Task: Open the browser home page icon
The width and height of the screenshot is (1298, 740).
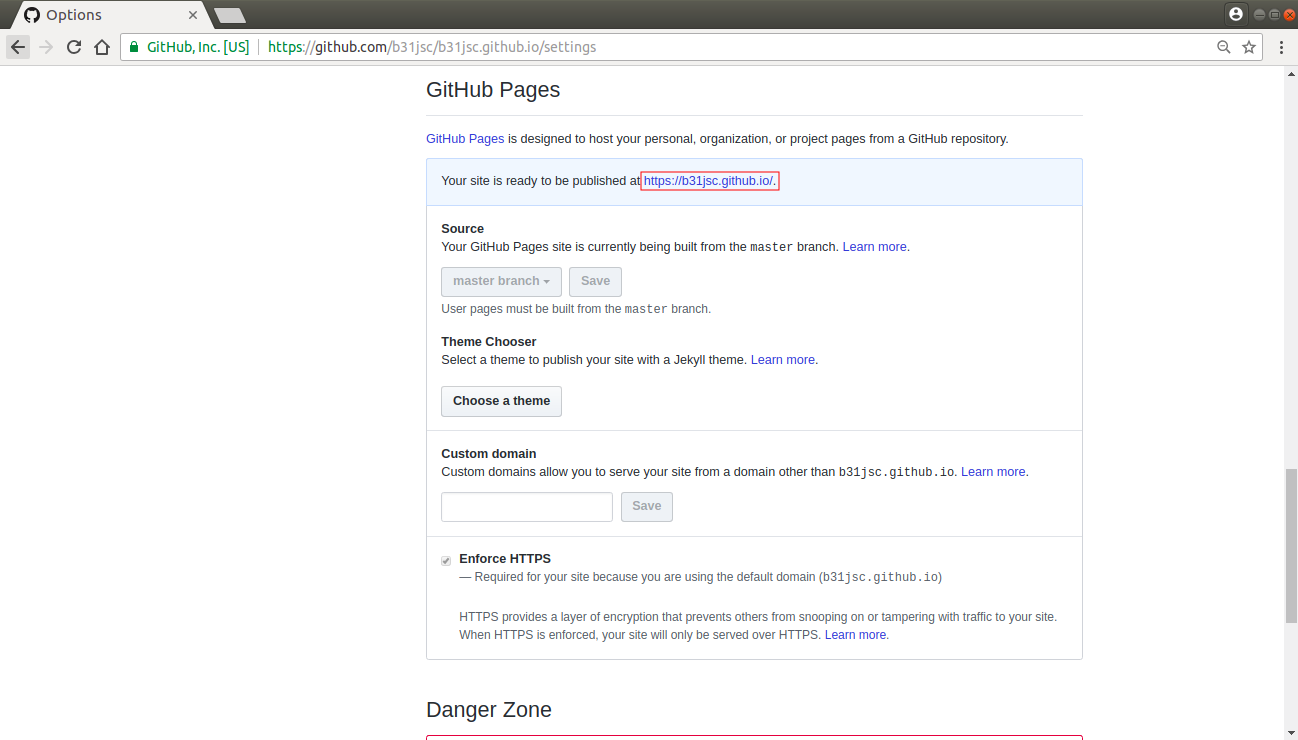Action: click(x=102, y=47)
